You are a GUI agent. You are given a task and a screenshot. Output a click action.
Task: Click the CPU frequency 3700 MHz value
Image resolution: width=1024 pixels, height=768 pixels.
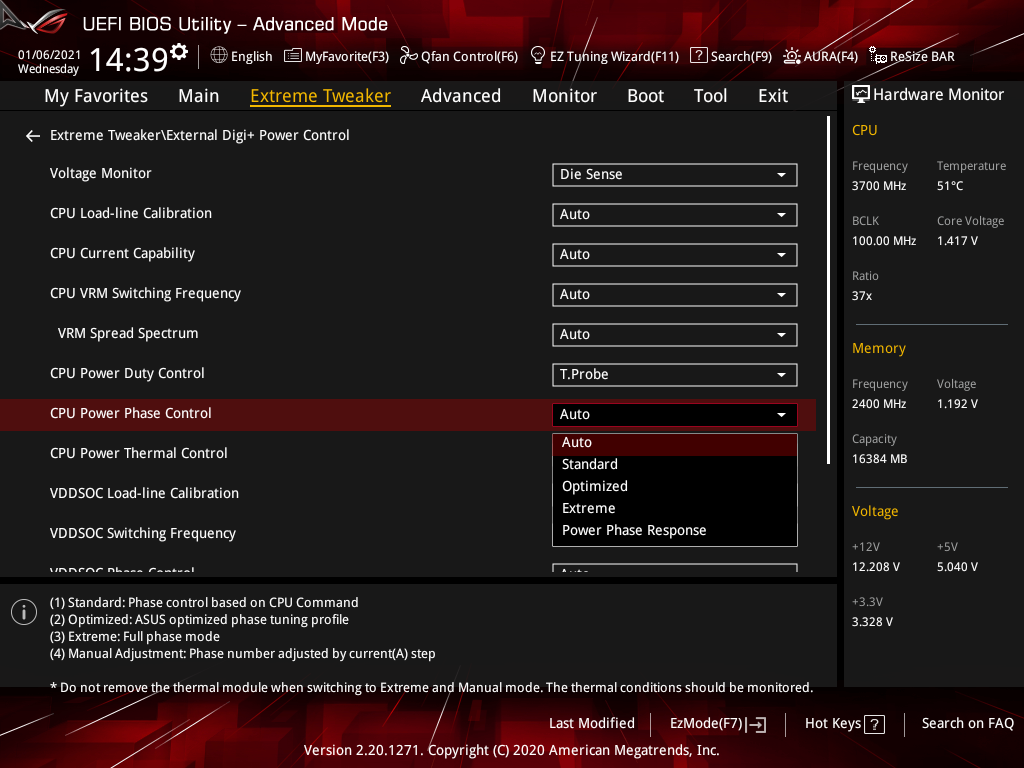point(878,186)
